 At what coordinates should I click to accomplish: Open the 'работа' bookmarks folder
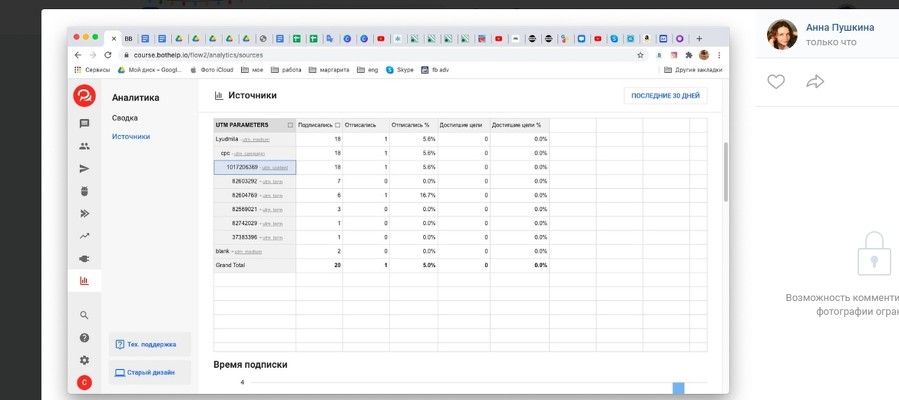(286, 70)
